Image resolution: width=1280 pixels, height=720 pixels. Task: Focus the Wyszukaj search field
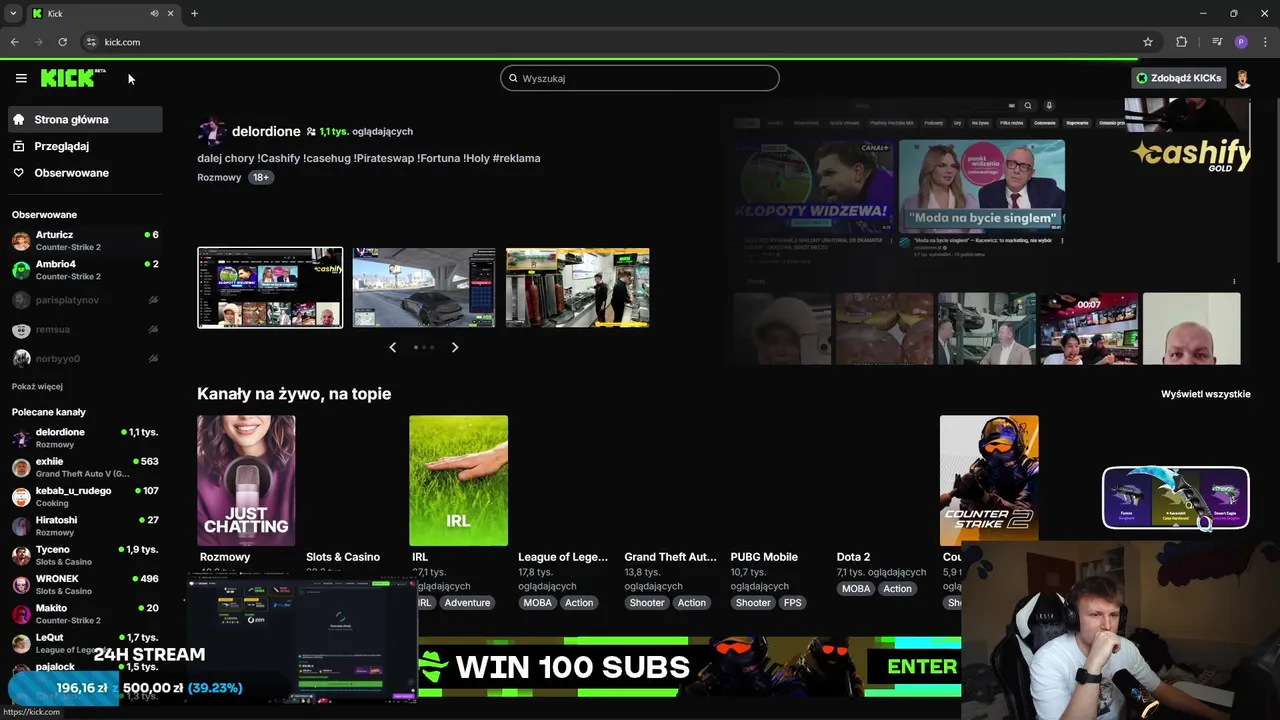[640, 78]
